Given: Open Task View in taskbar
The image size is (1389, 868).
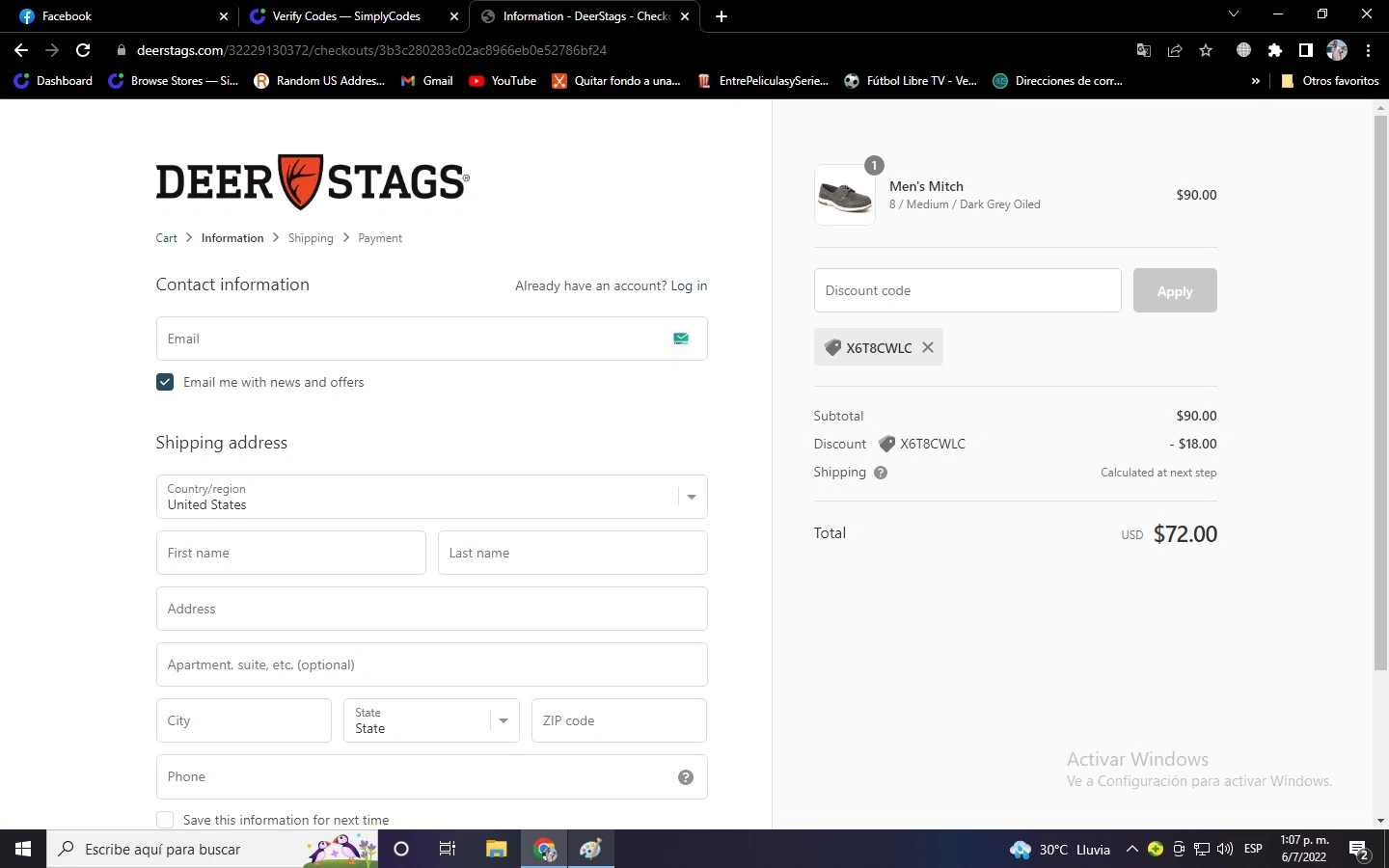Looking at the screenshot, I should tap(448, 849).
